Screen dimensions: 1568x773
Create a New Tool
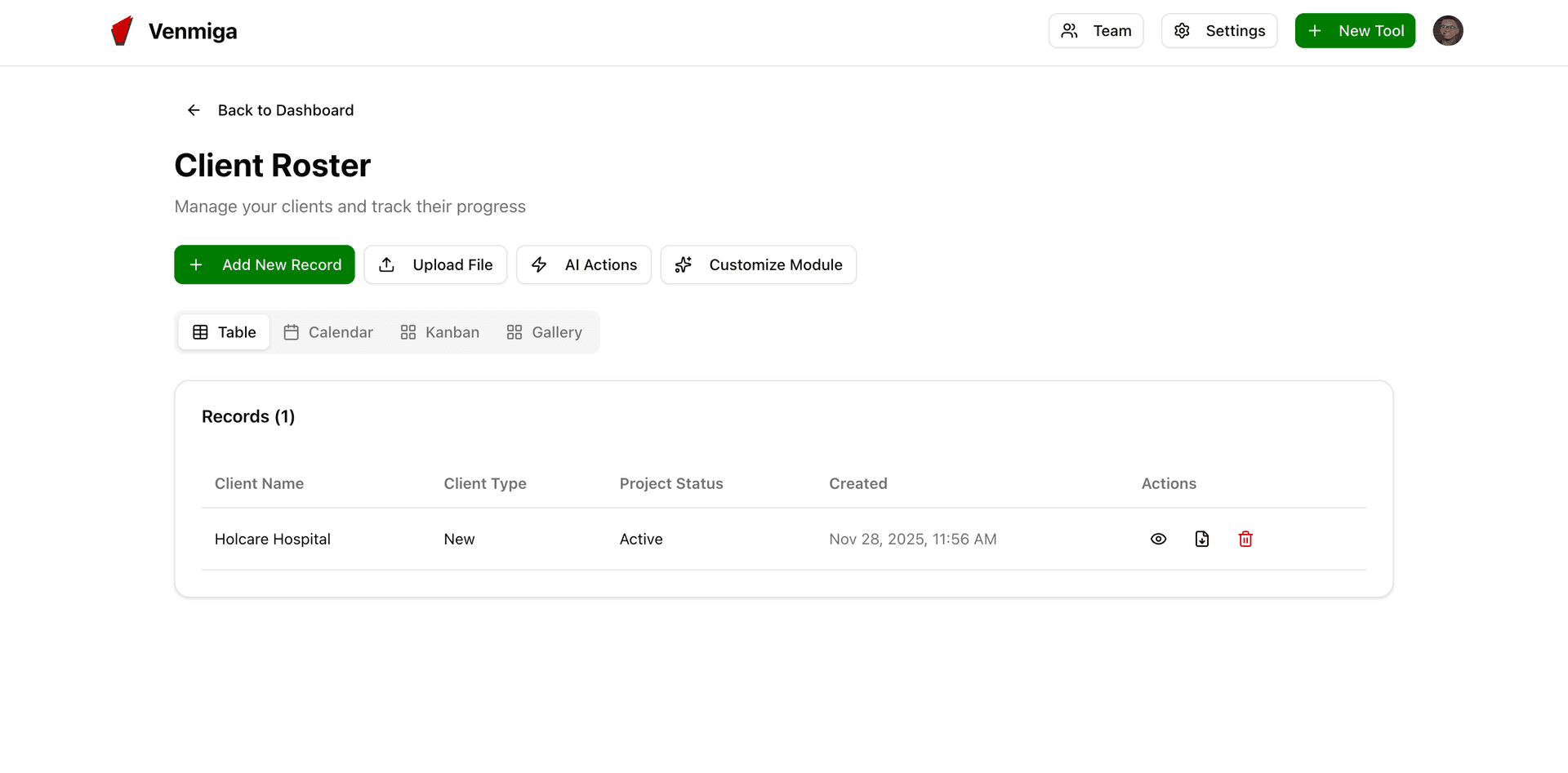click(x=1355, y=31)
